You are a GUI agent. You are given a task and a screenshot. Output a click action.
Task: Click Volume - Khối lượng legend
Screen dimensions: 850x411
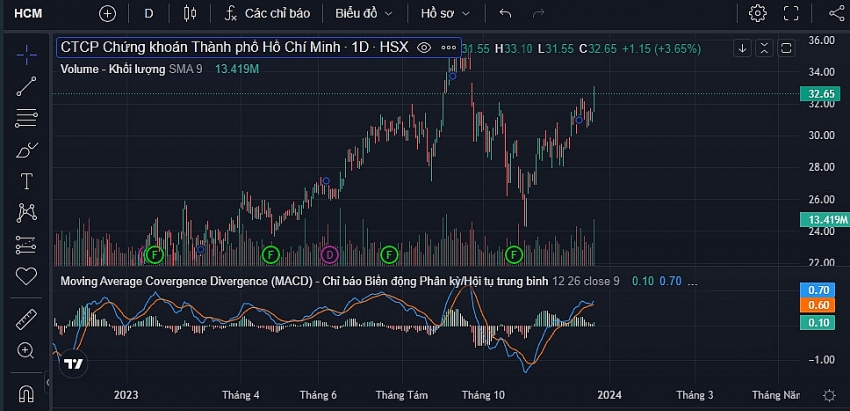tap(113, 69)
